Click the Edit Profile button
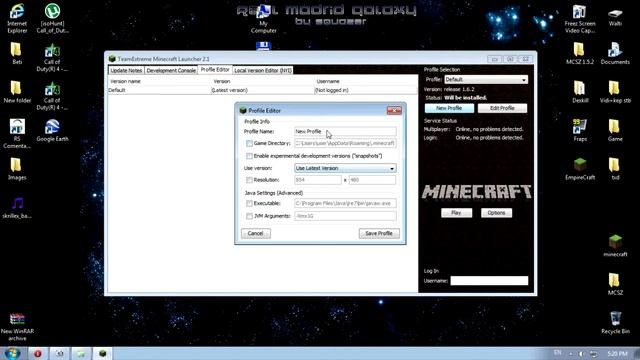Screen dimensions: 640x360 tap(502, 108)
